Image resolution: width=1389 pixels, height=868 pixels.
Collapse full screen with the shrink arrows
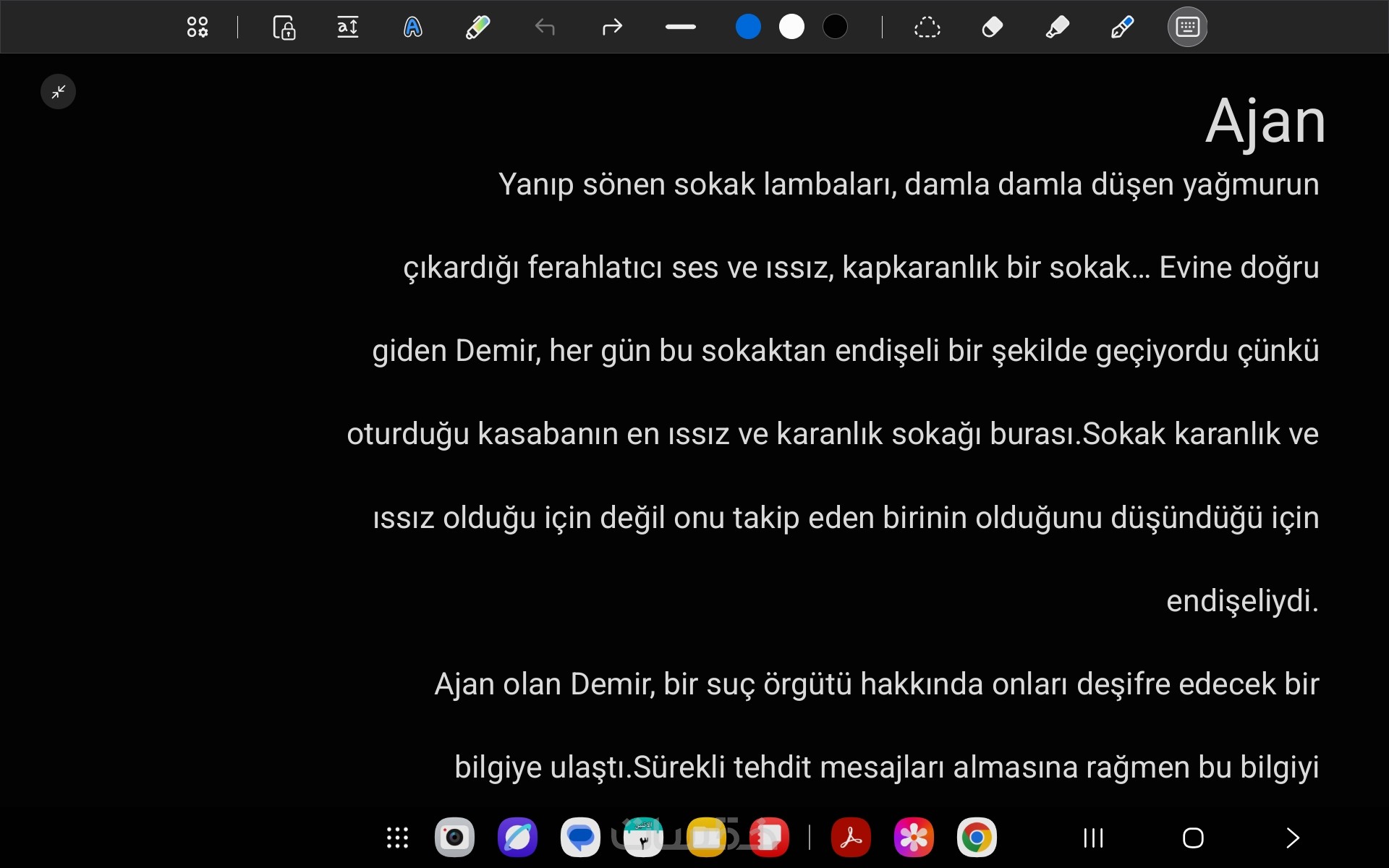[x=58, y=92]
